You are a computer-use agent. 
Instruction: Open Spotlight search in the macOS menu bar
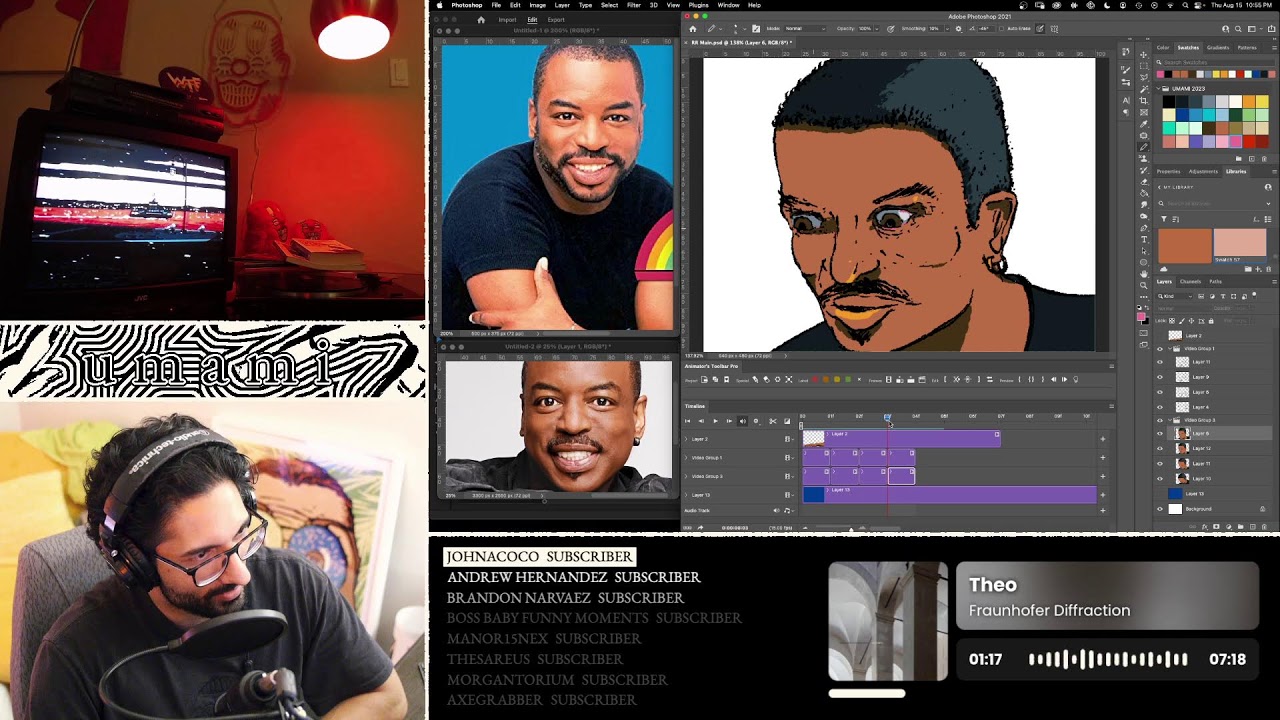(1185, 5)
